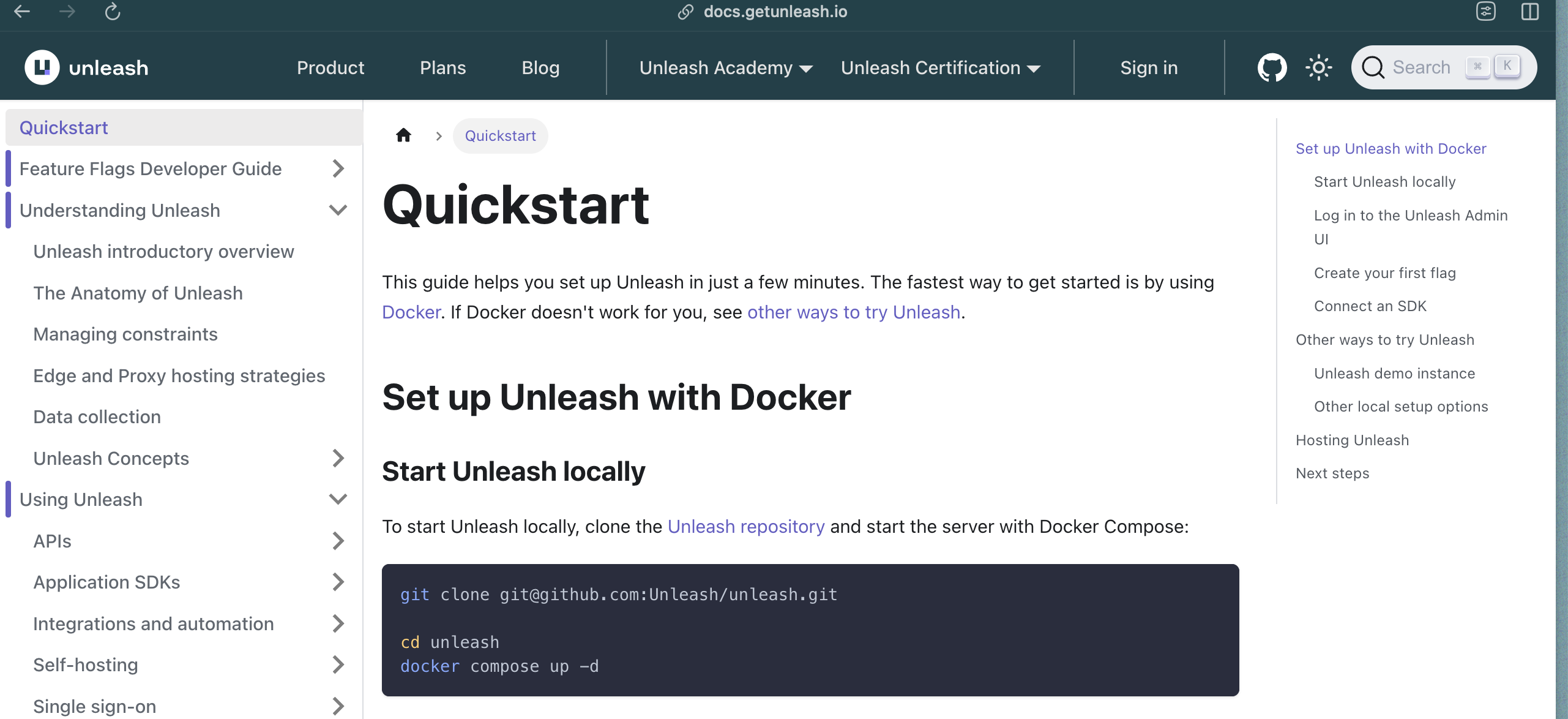Image resolution: width=1568 pixels, height=719 pixels.
Task: Open the Blog menu item
Action: [x=540, y=67]
